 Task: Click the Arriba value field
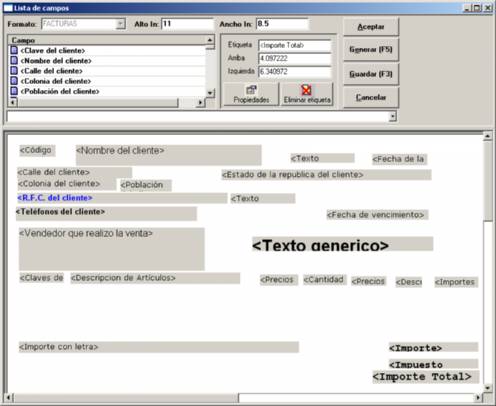click(295, 58)
